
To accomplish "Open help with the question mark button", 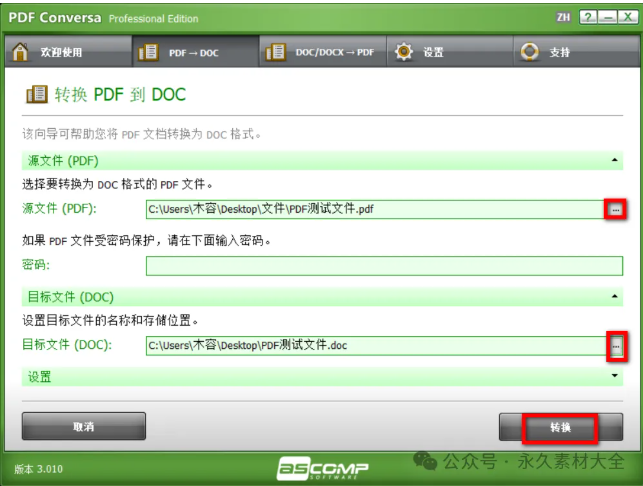I will [588, 17].
